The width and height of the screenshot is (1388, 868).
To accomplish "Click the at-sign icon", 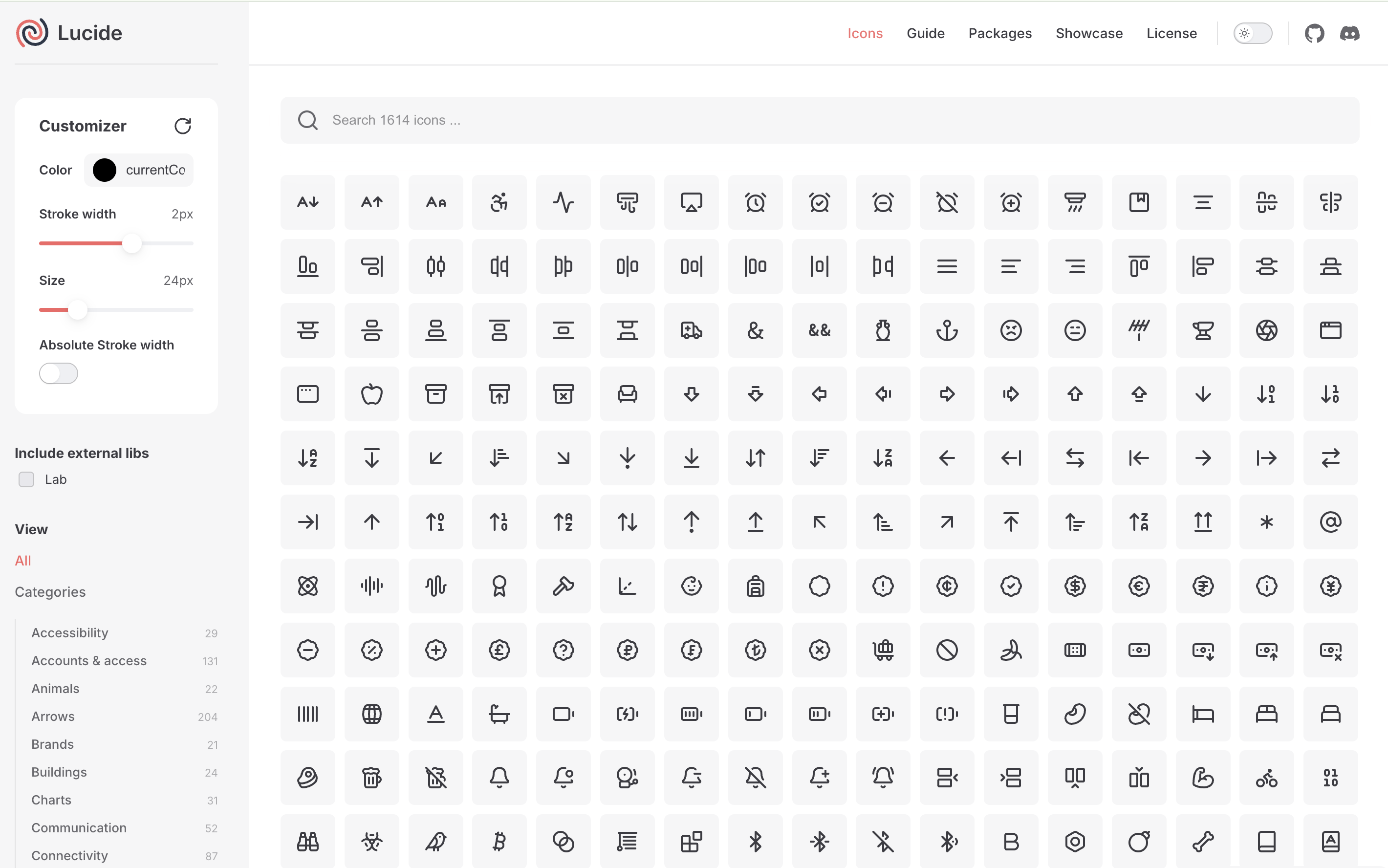I will click(1331, 522).
